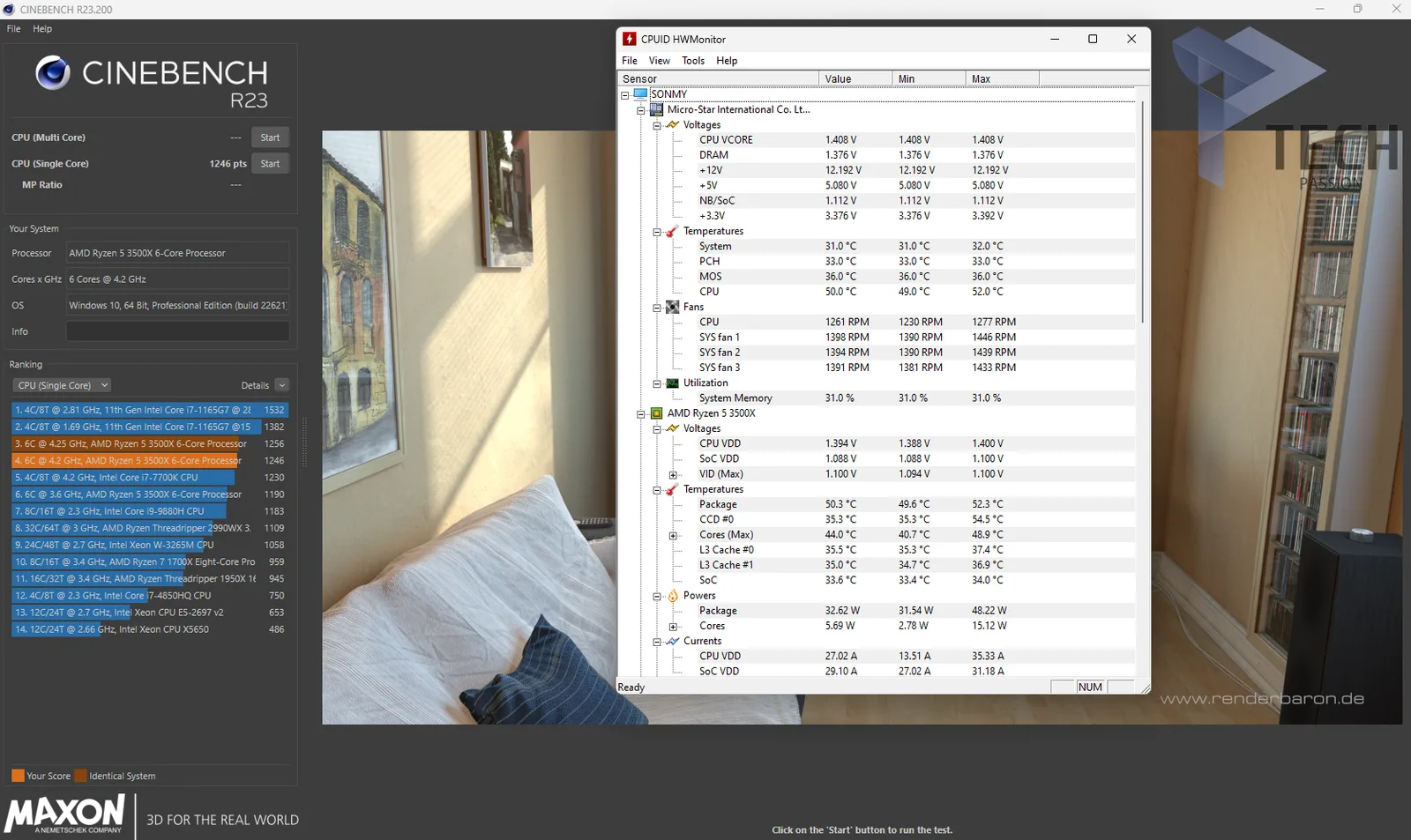Select ranking row 1 with score 1532
Image resolution: width=1411 pixels, height=840 pixels.
pyautogui.click(x=150, y=410)
